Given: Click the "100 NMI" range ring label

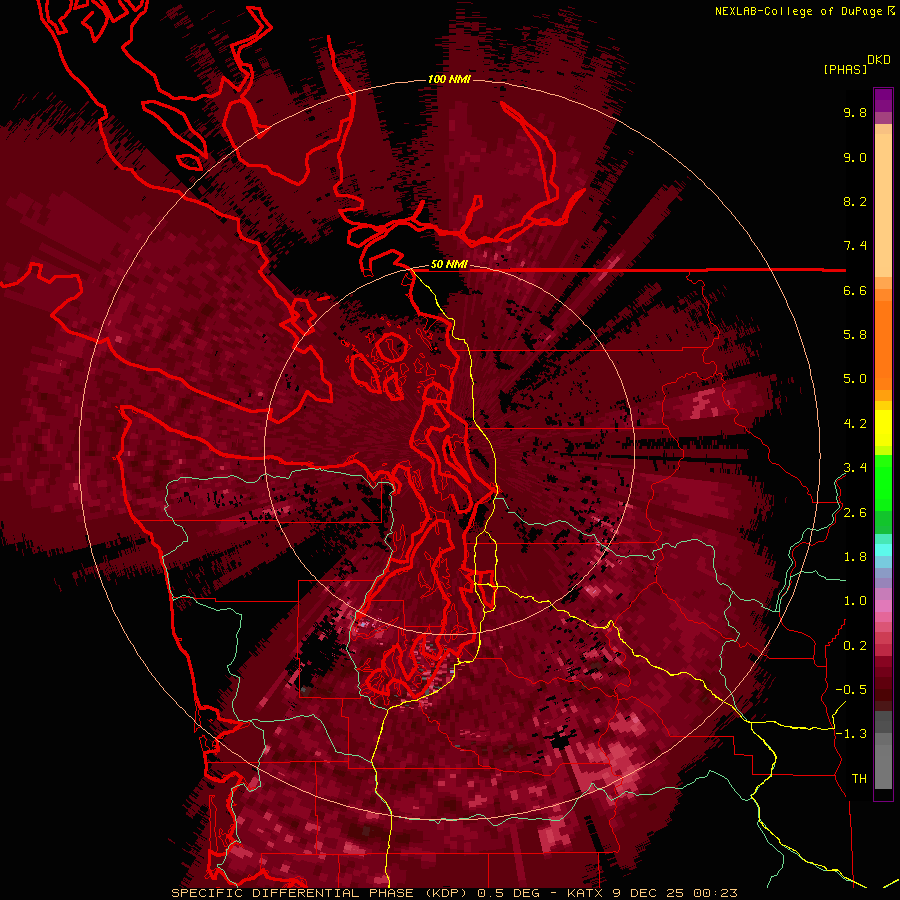Looking at the screenshot, I should [449, 79].
